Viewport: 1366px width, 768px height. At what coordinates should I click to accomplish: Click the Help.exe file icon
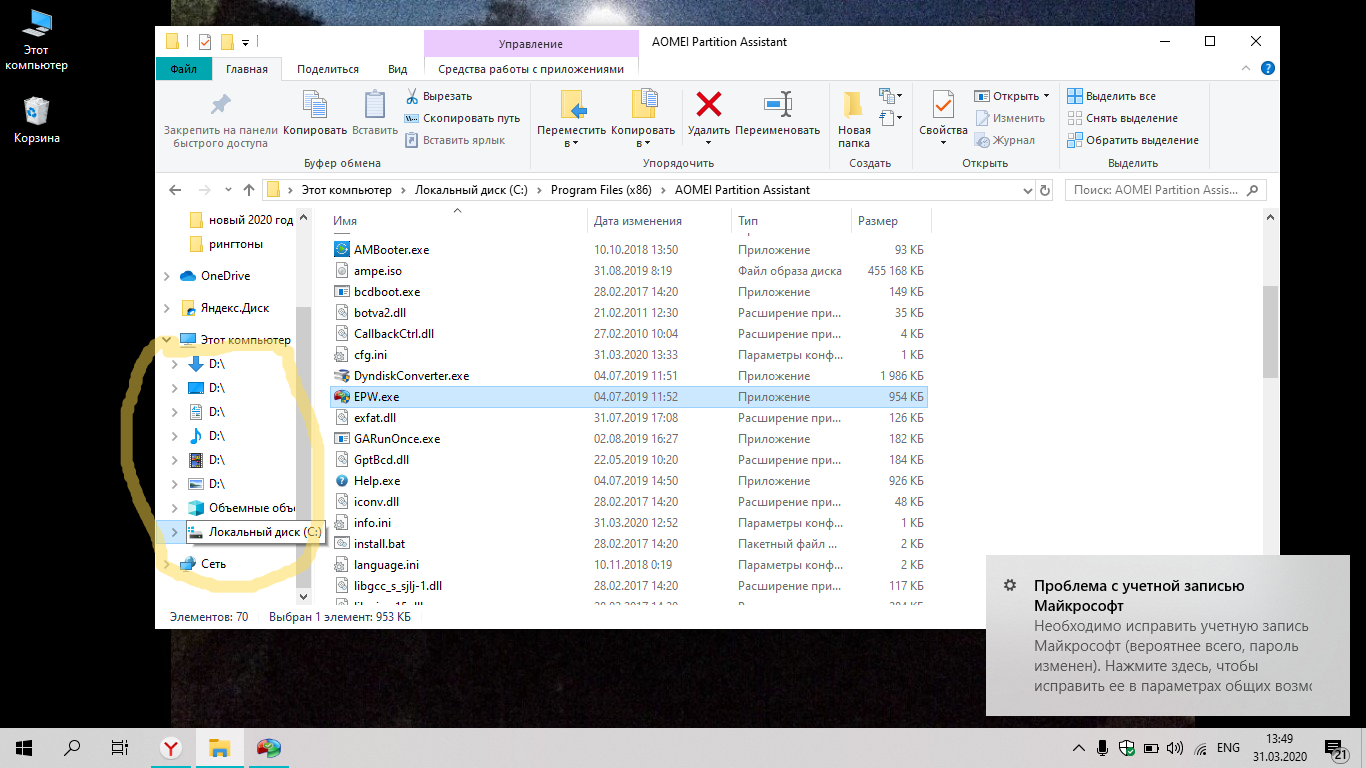click(x=342, y=481)
